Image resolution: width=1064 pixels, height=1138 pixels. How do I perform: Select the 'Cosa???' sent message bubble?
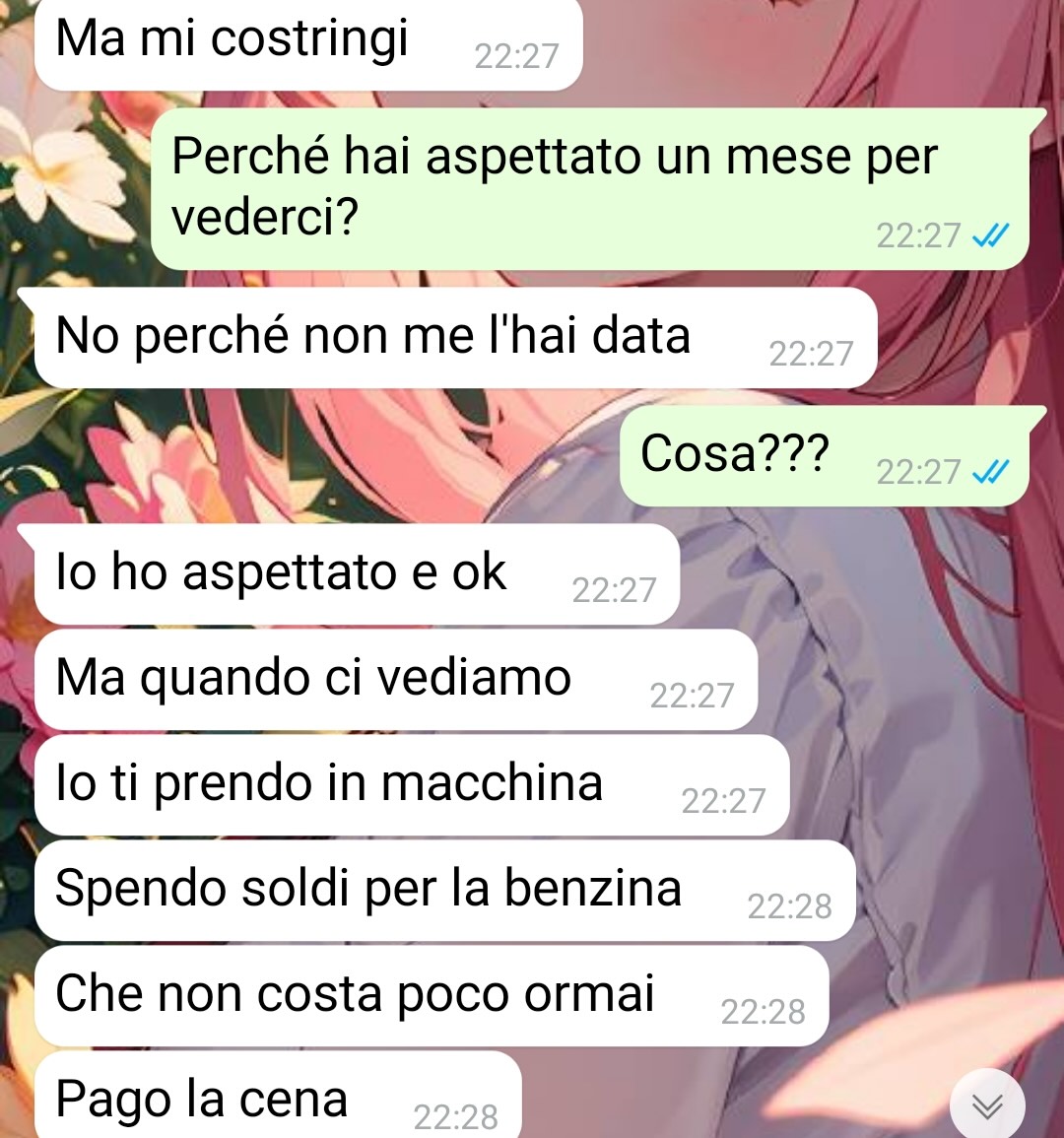tap(824, 456)
